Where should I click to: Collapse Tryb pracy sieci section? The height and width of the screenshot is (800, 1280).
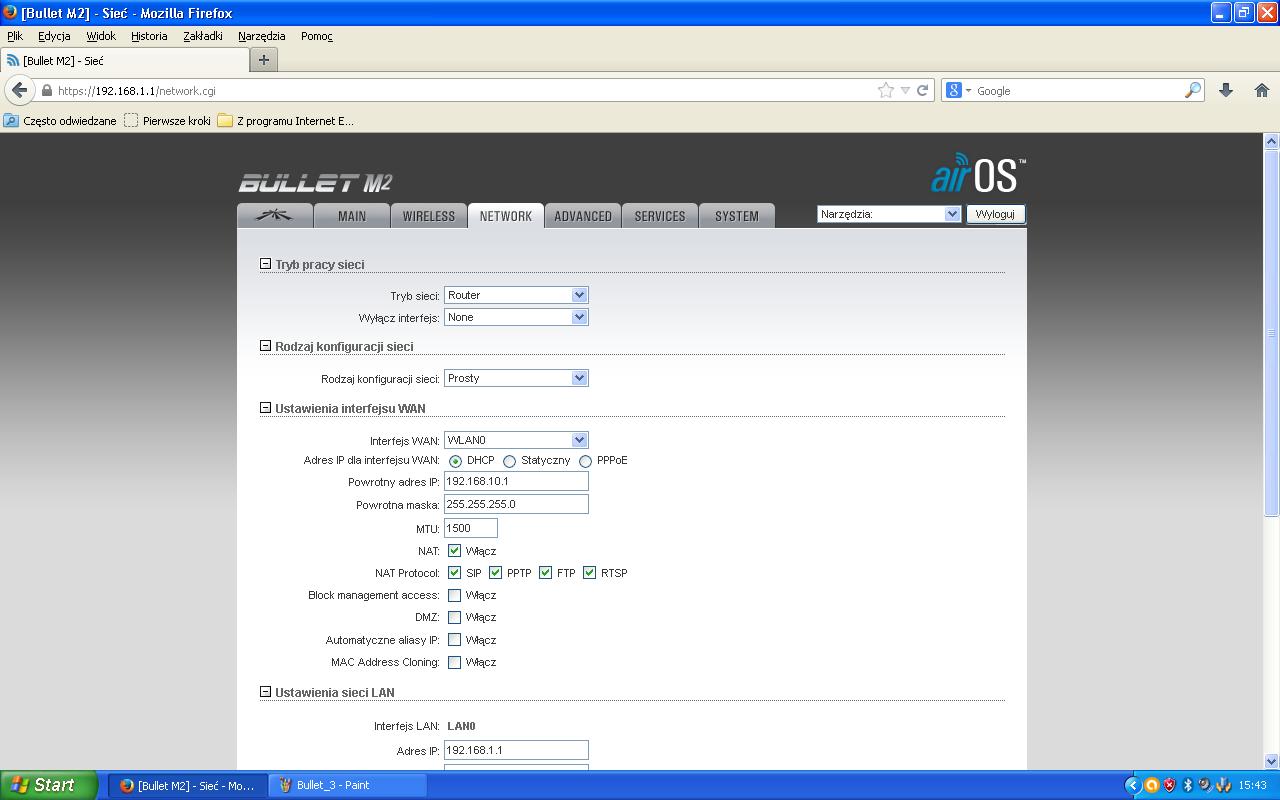coord(265,264)
